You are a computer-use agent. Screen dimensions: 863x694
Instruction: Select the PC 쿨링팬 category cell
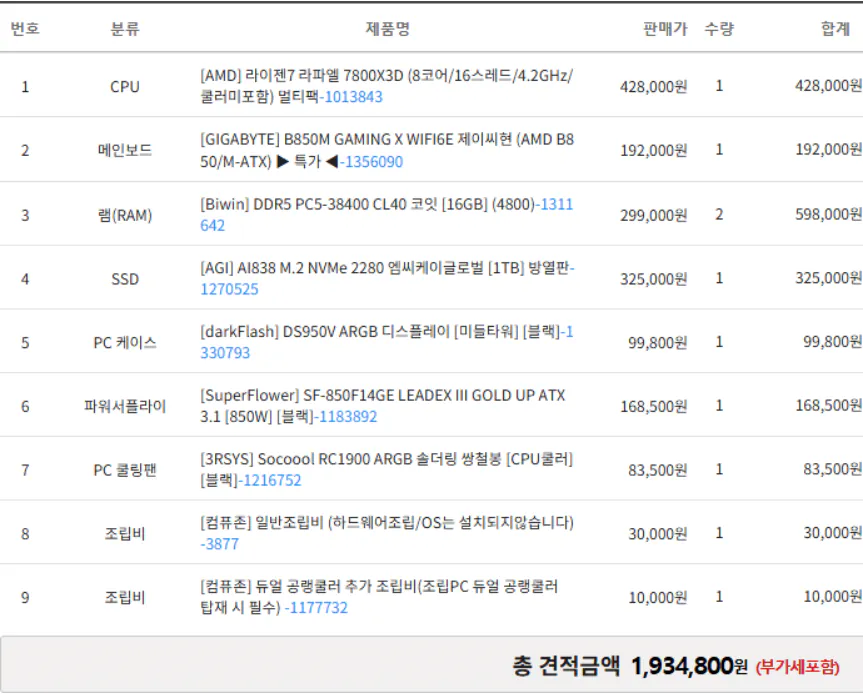click(x=125, y=470)
